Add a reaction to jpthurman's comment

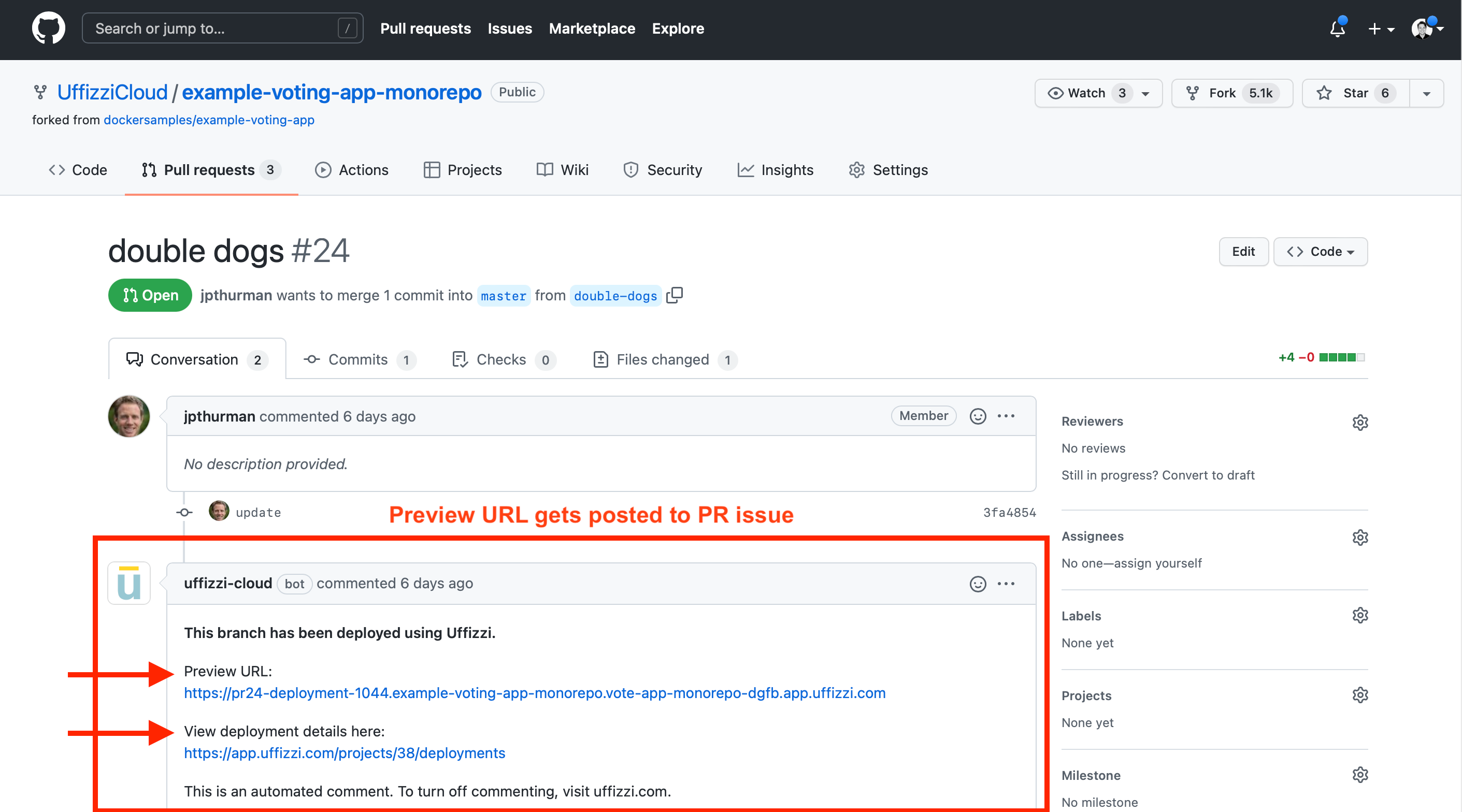click(977, 416)
